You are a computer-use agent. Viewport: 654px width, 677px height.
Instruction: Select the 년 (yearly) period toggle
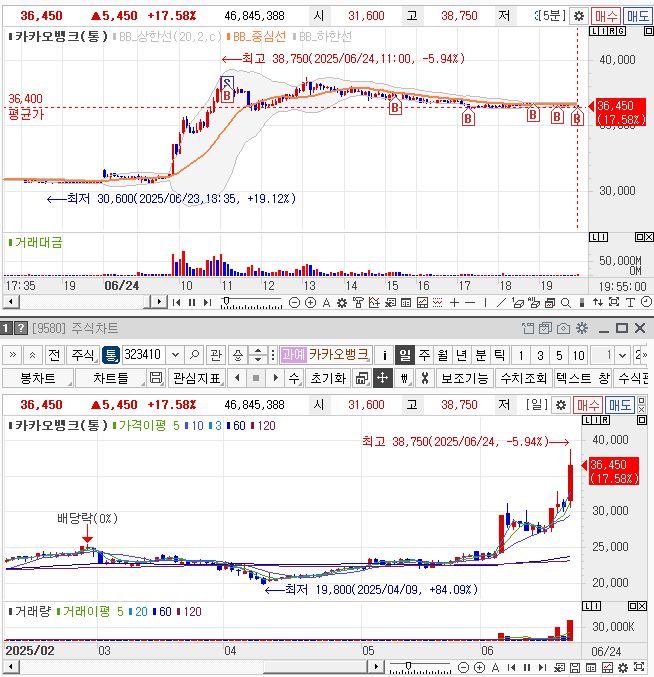click(x=462, y=355)
